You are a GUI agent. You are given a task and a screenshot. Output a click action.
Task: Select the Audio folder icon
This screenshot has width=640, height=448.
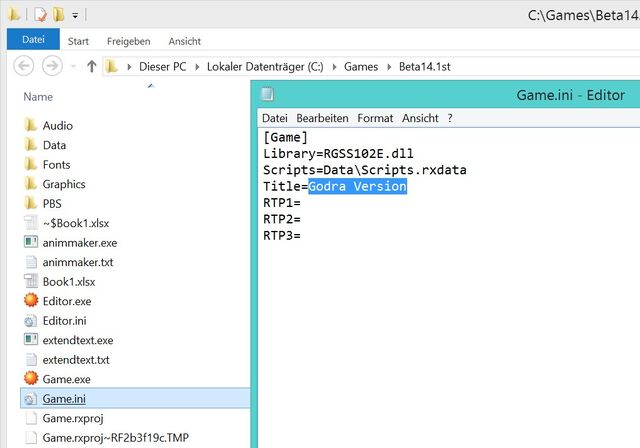(x=31, y=125)
